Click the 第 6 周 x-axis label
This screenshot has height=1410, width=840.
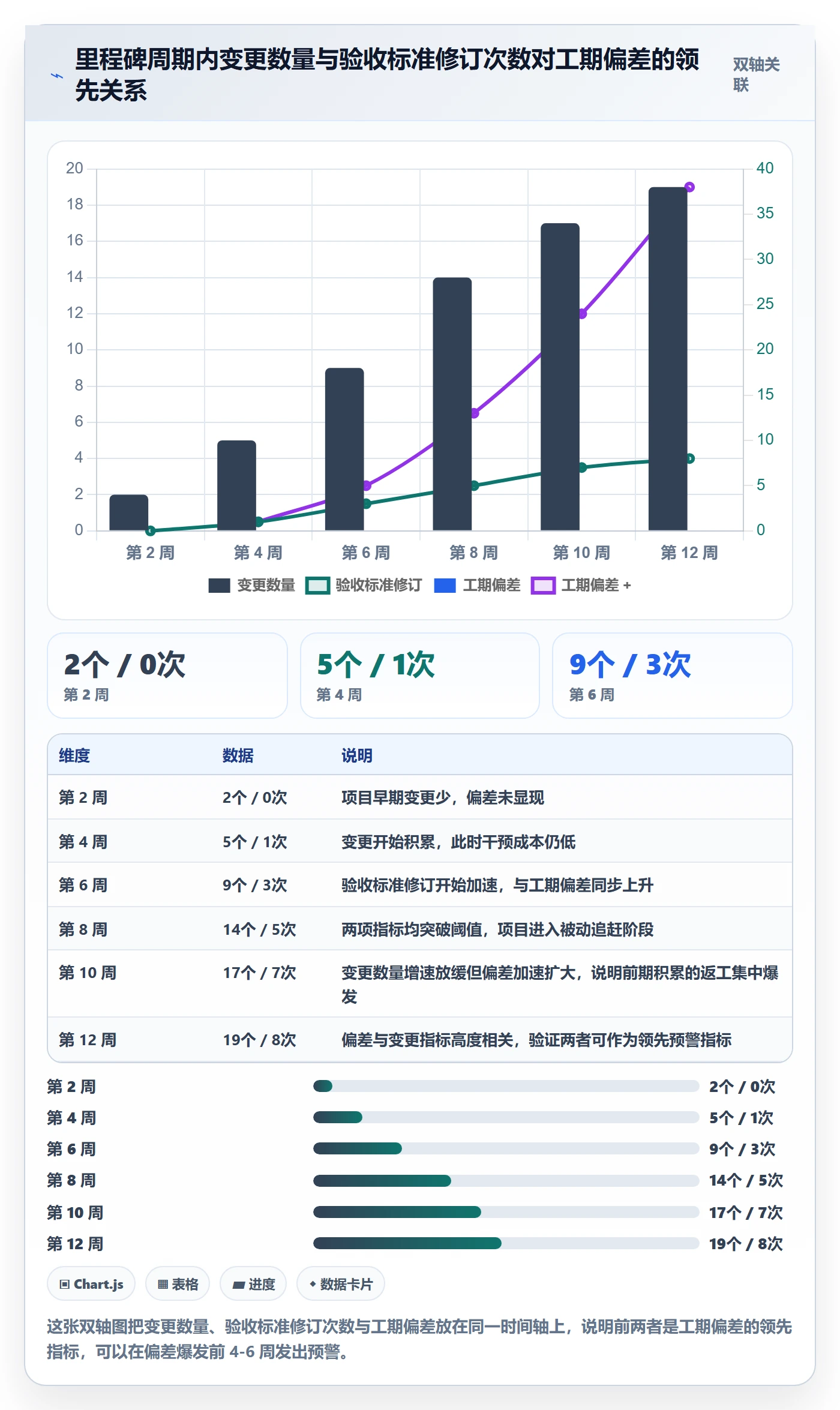coord(366,553)
